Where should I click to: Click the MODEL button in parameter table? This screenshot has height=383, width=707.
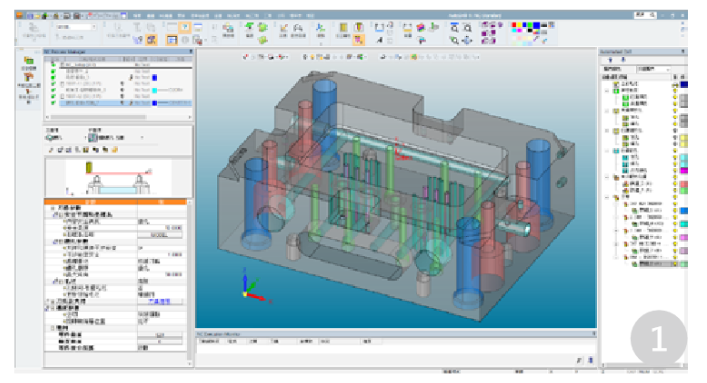pos(160,235)
